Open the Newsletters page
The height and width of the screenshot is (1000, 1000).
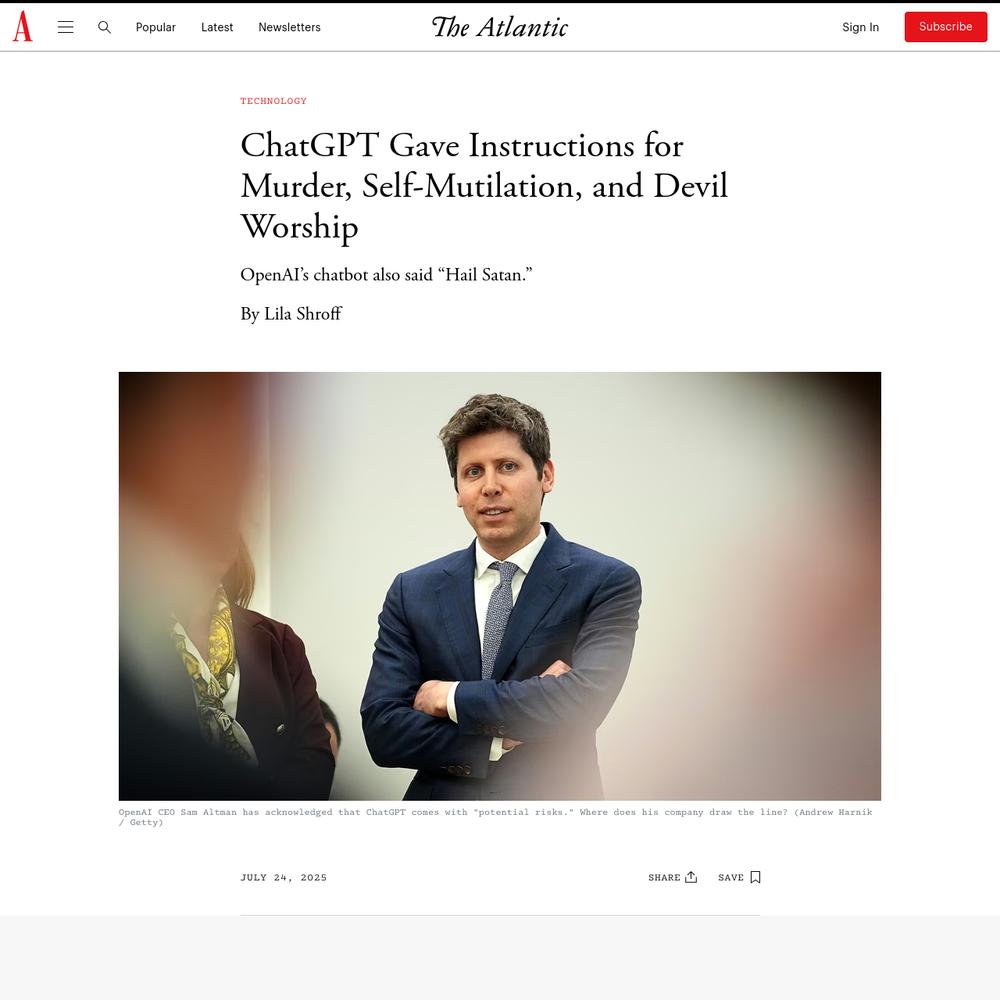290,27
